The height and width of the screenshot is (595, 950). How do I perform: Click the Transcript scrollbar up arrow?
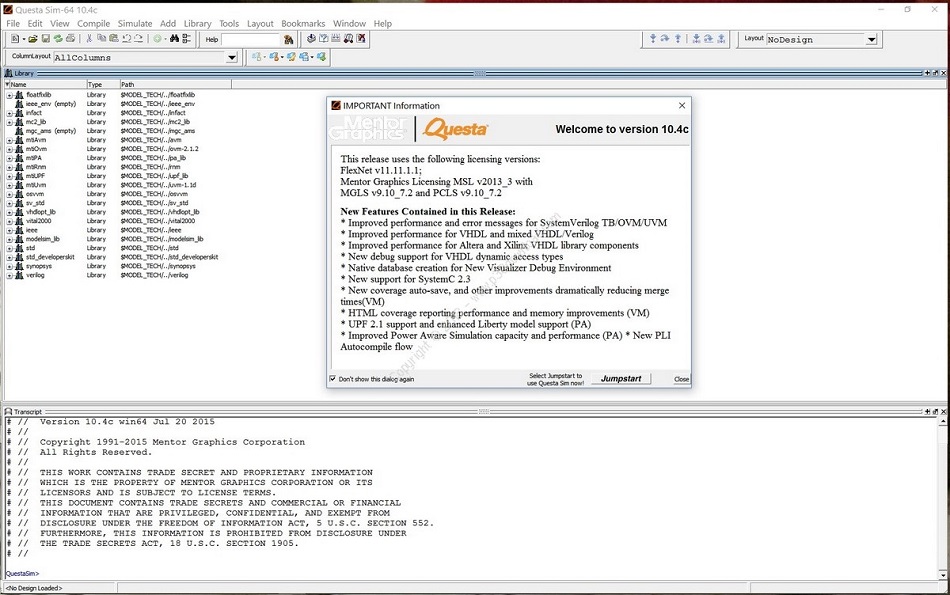tap(943, 421)
